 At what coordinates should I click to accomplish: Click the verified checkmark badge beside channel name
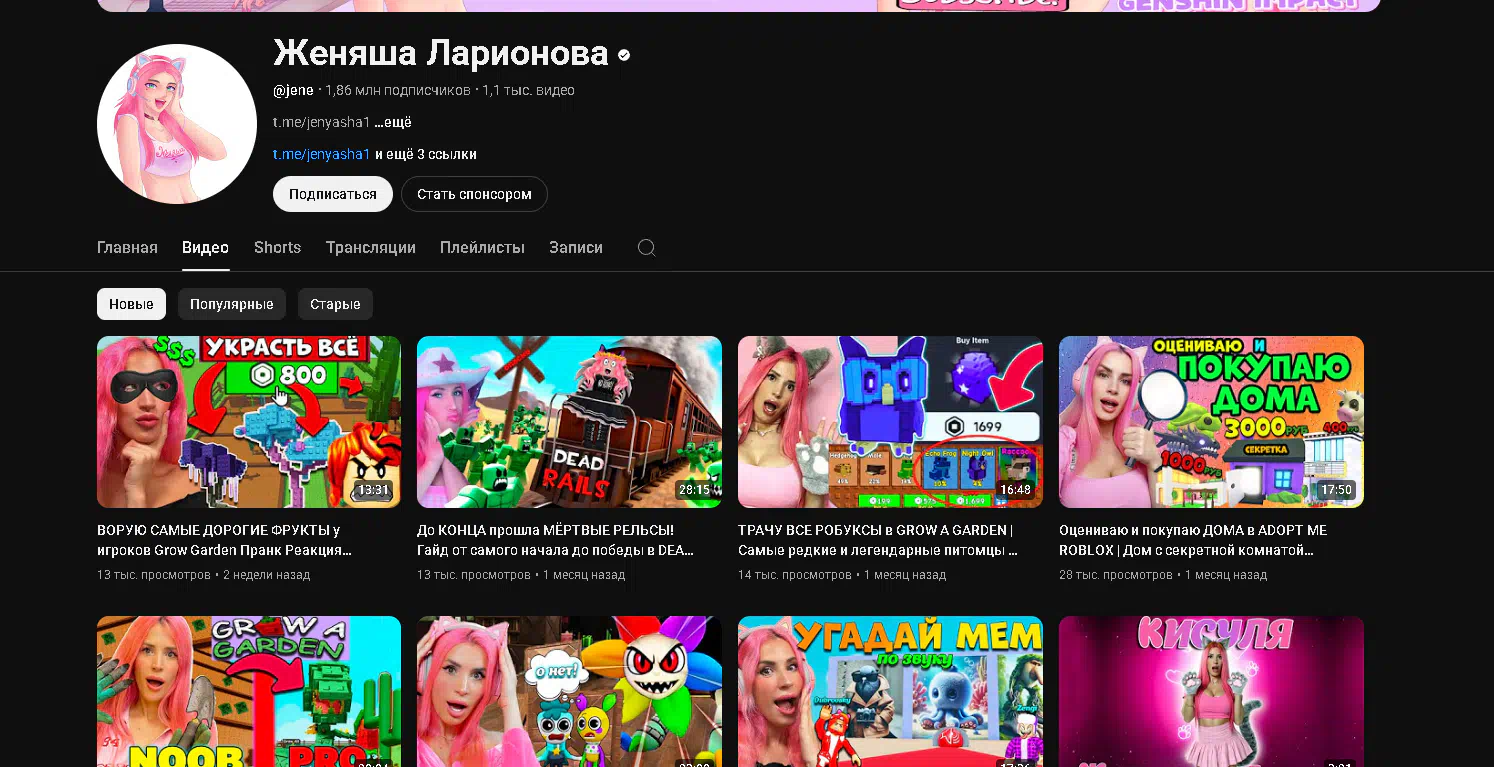624,55
